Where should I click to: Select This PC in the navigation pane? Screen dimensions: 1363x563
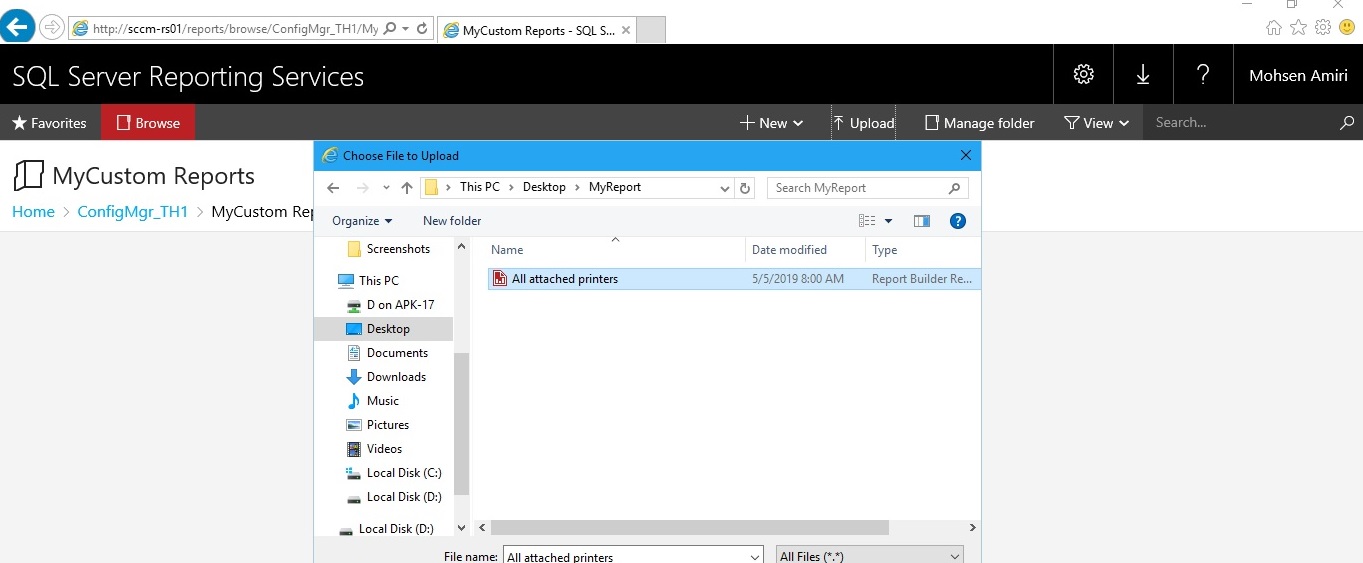tap(368, 281)
